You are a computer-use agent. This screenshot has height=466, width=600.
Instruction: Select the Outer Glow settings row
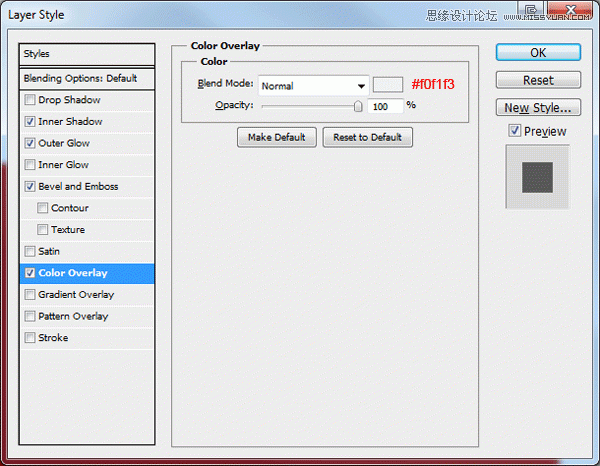click(x=87, y=143)
